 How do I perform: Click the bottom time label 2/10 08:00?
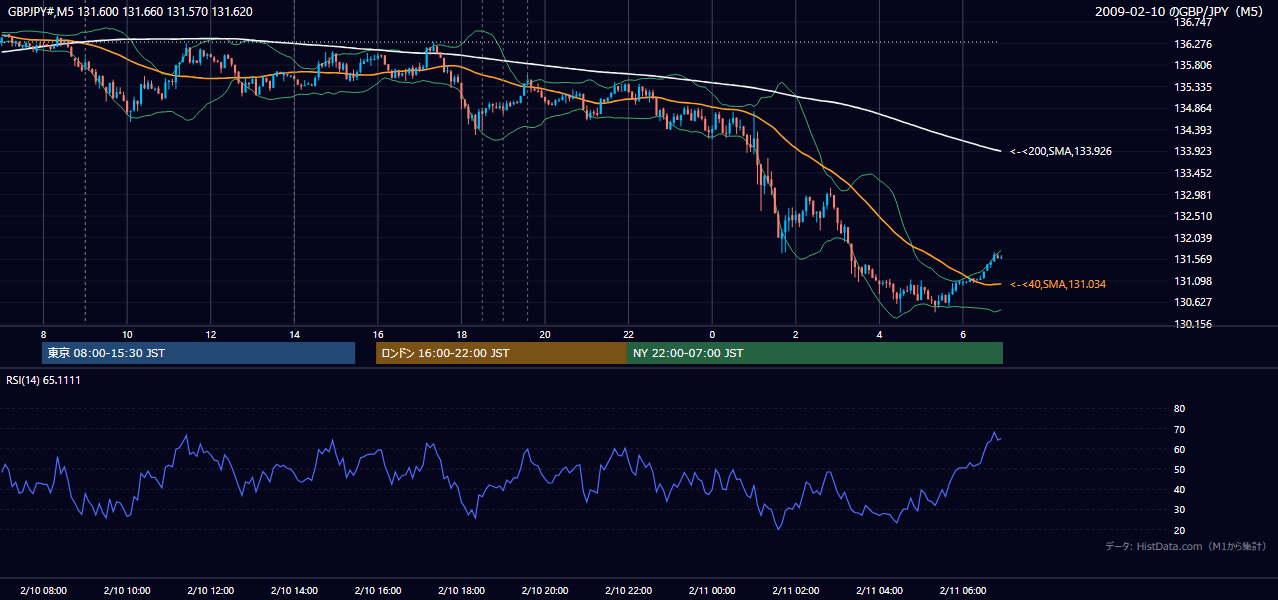coord(43,591)
